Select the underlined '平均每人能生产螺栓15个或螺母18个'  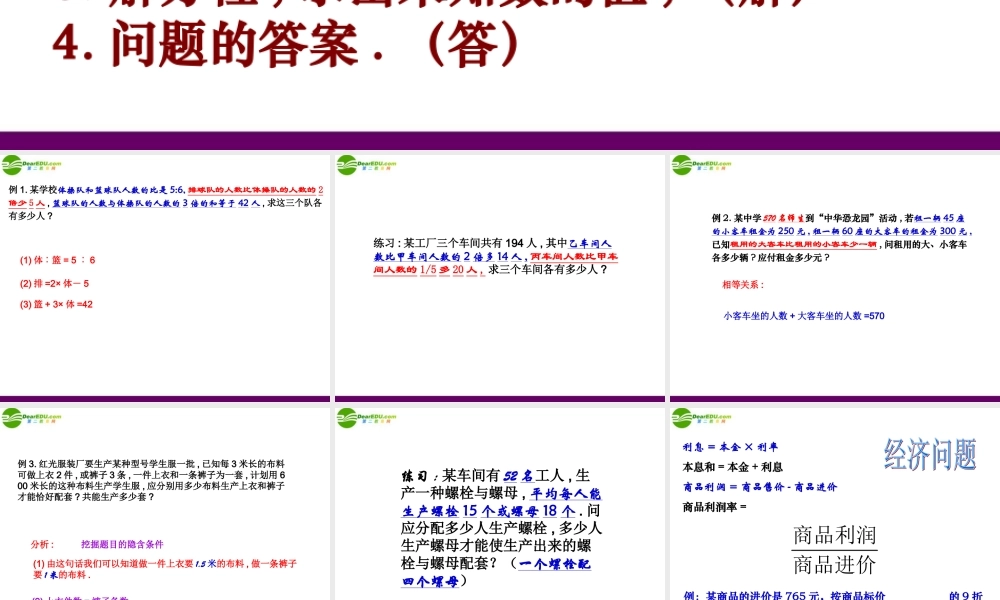click(x=501, y=502)
